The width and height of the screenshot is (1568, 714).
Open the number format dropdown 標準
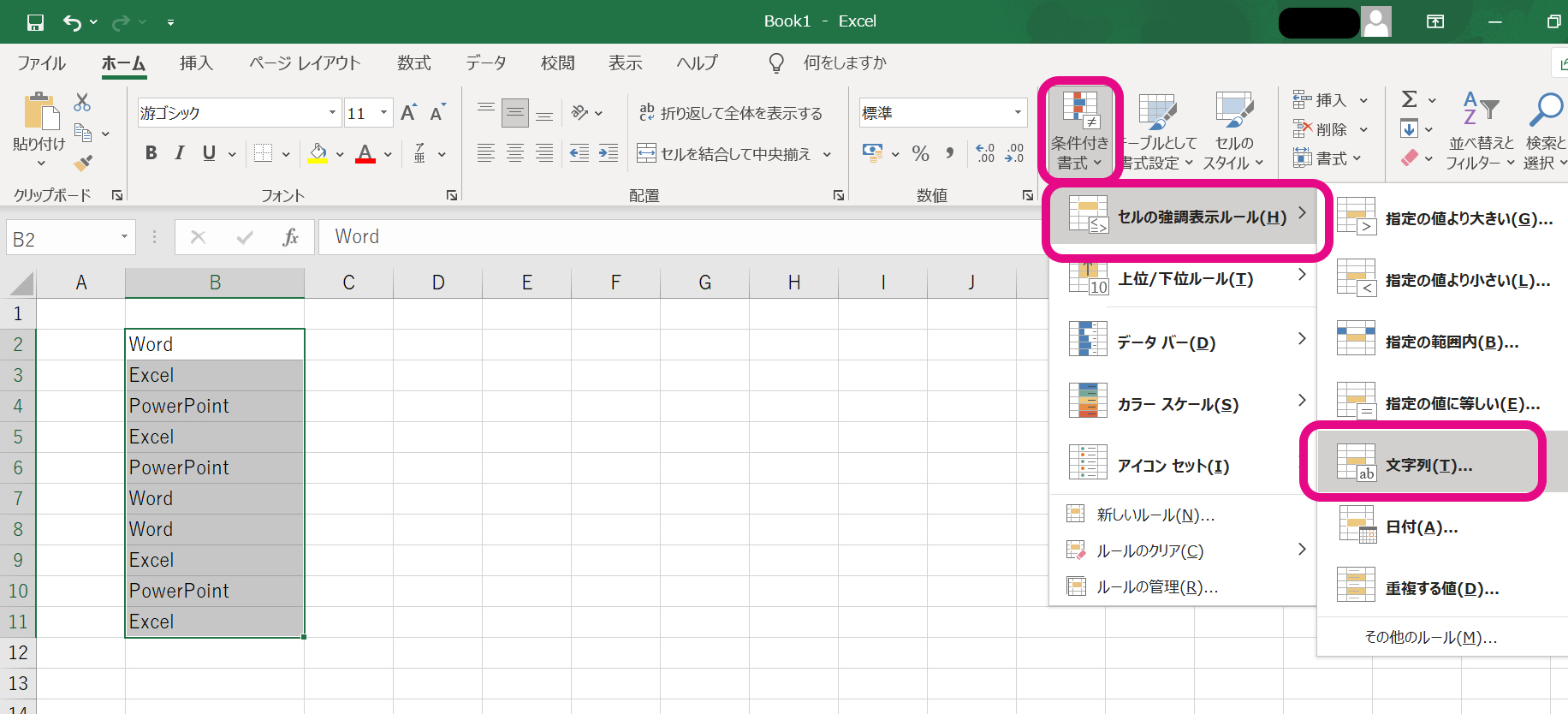point(1018,112)
